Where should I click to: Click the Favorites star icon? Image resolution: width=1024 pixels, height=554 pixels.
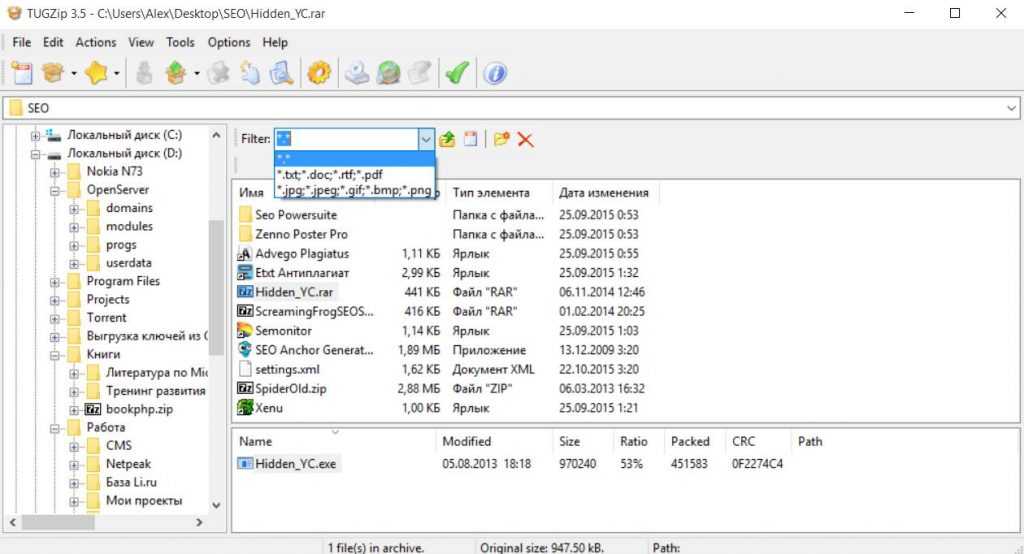point(96,73)
